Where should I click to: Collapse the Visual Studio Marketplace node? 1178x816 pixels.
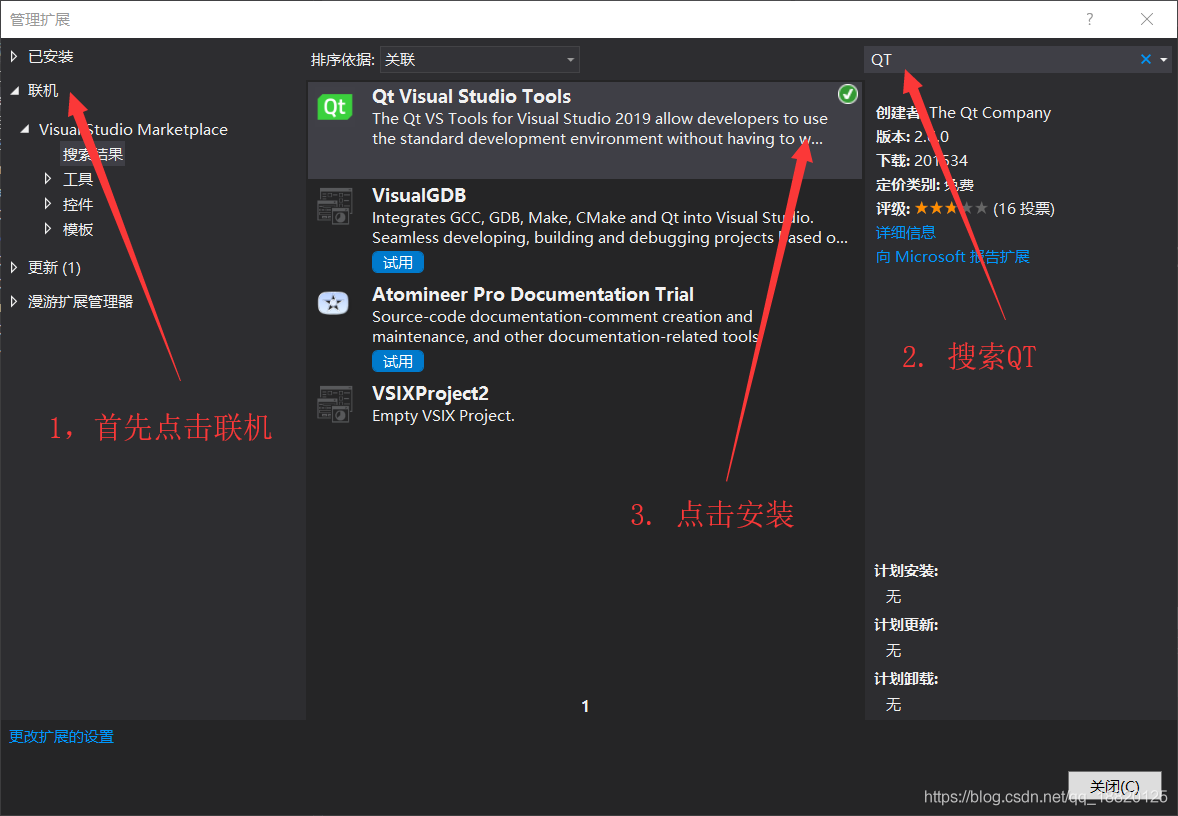point(25,129)
